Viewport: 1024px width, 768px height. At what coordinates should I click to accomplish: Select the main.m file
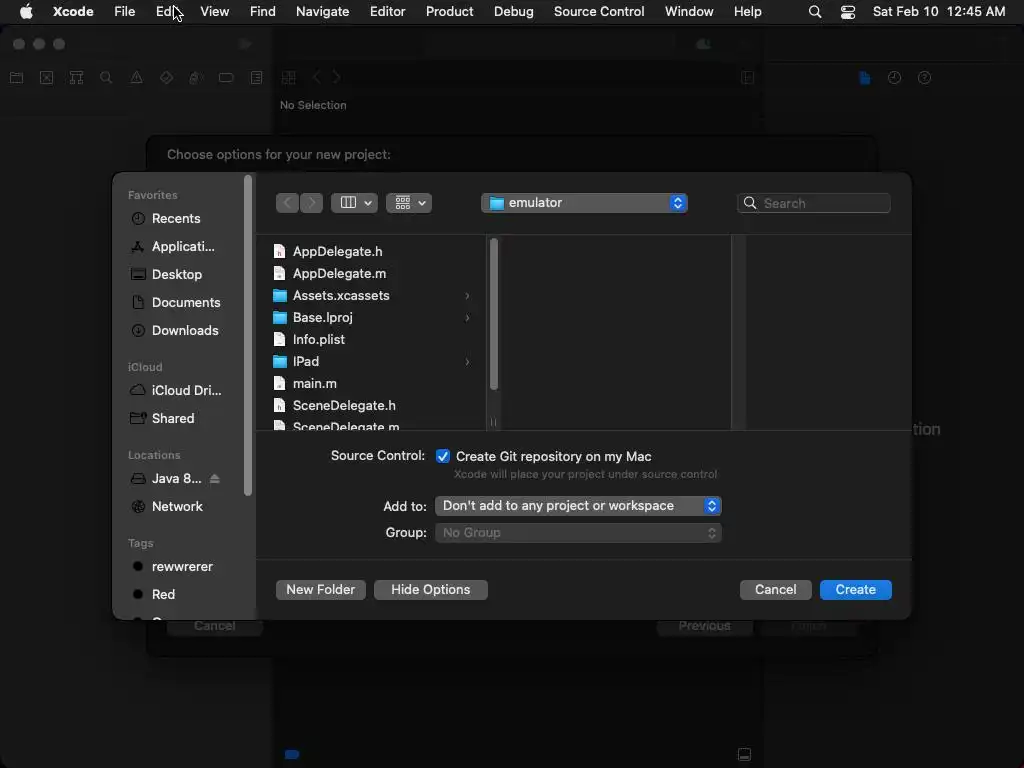click(x=315, y=384)
